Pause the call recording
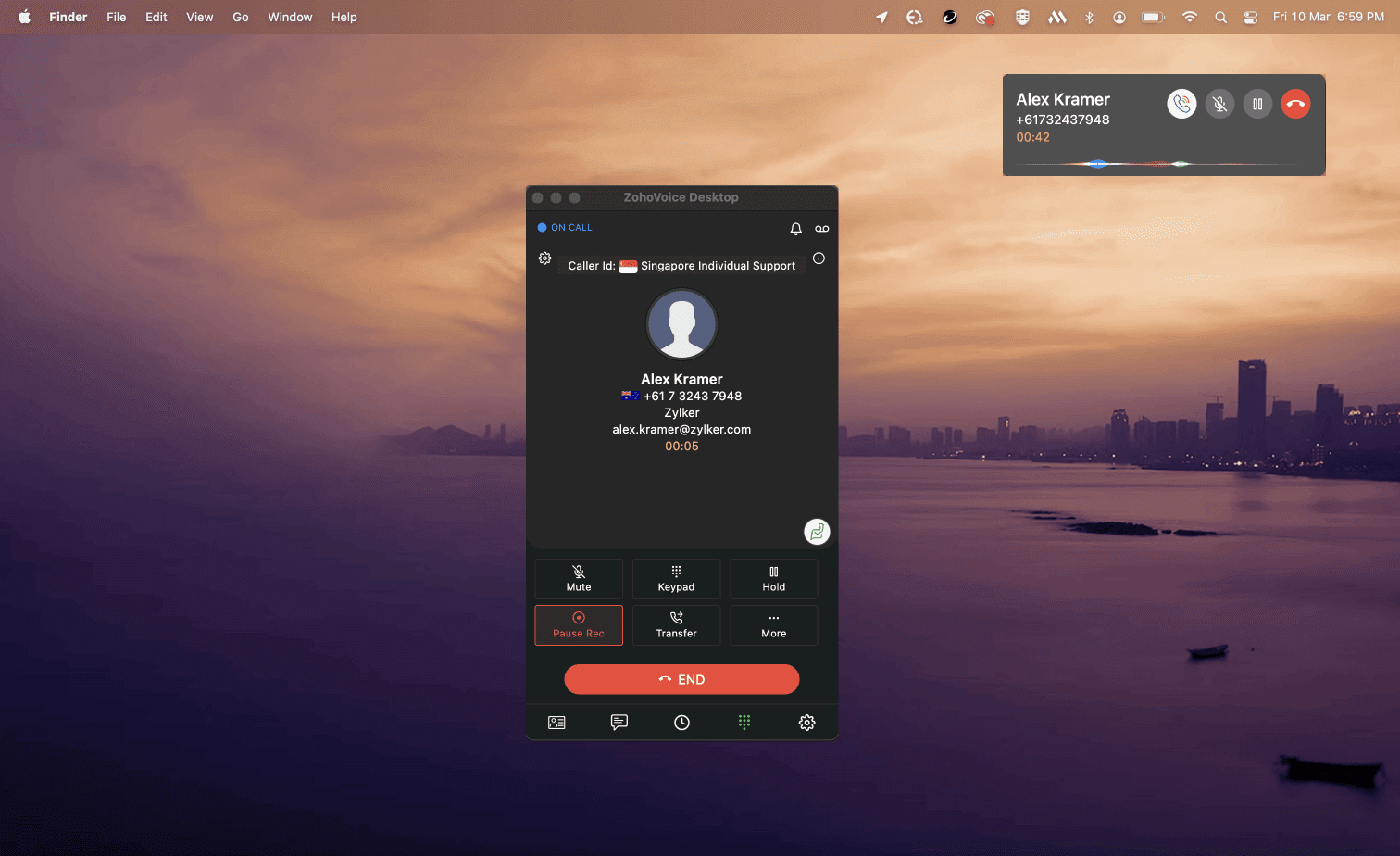This screenshot has width=1400, height=856. point(579,624)
